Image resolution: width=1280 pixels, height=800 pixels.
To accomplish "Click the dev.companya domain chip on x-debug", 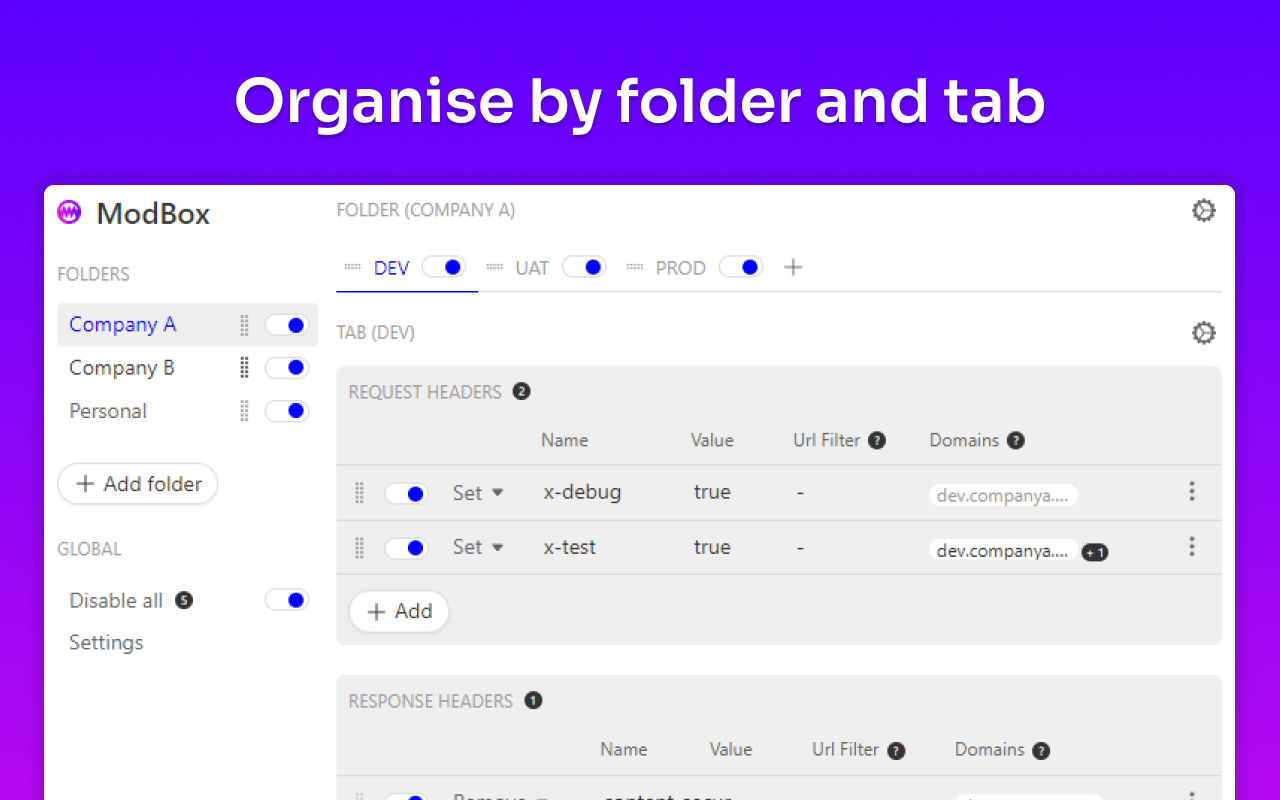I will click(1003, 494).
